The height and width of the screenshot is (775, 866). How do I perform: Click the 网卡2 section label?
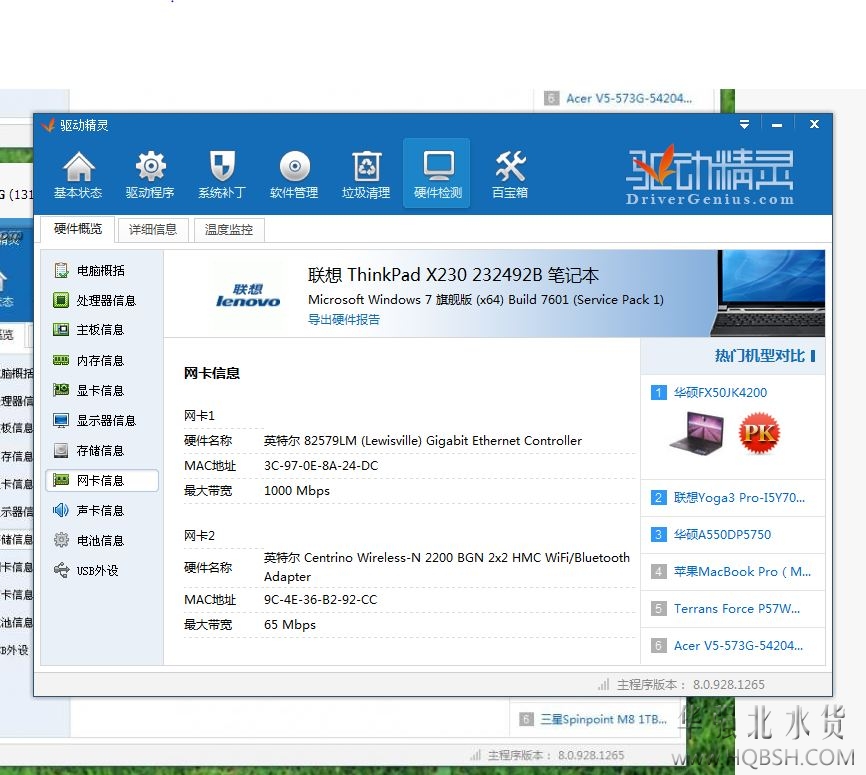pyautogui.click(x=199, y=536)
